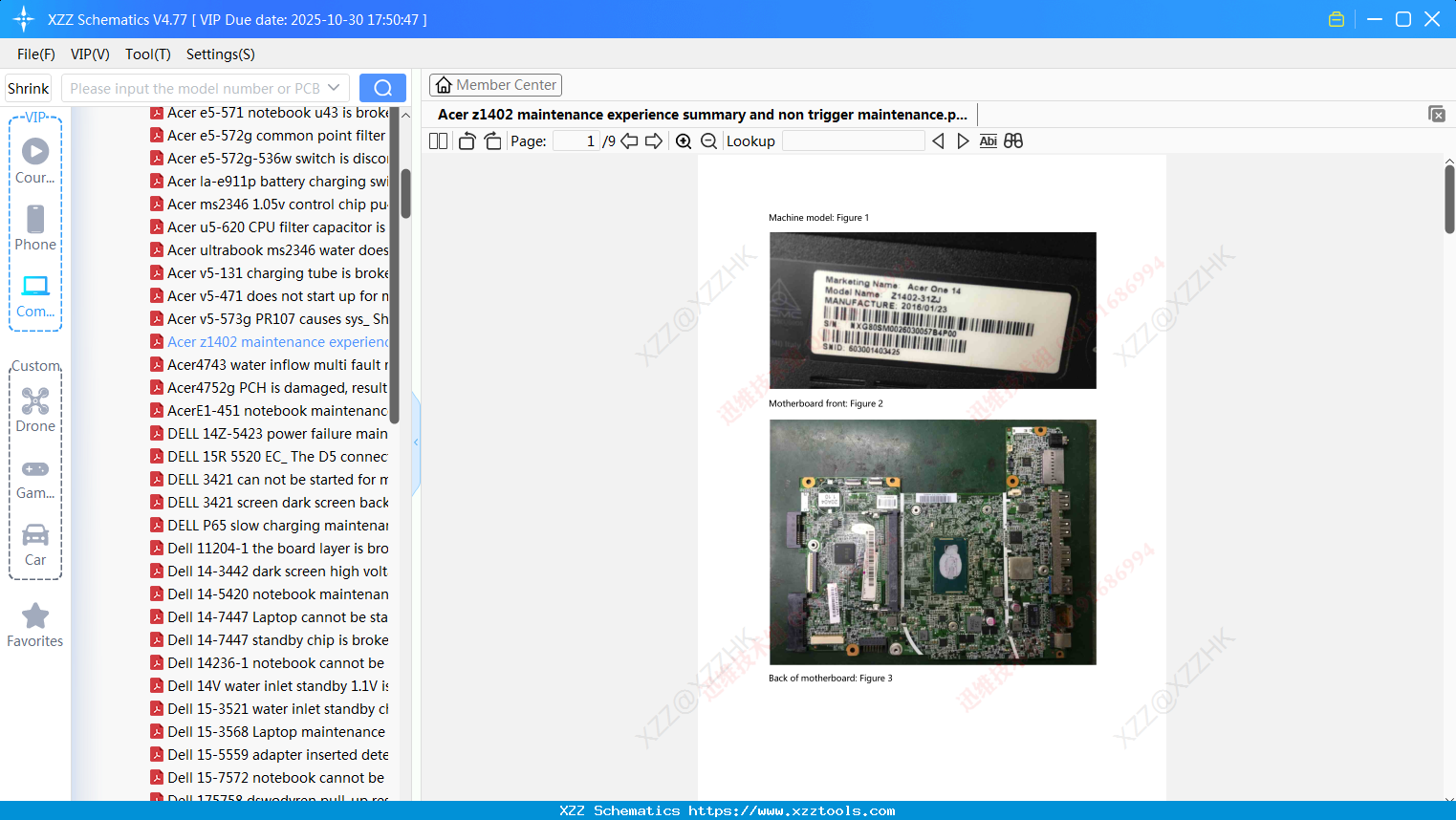
Task: Open 'DELL 14Z-5423 power failure' PDF
Action: [x=270, y=434]
